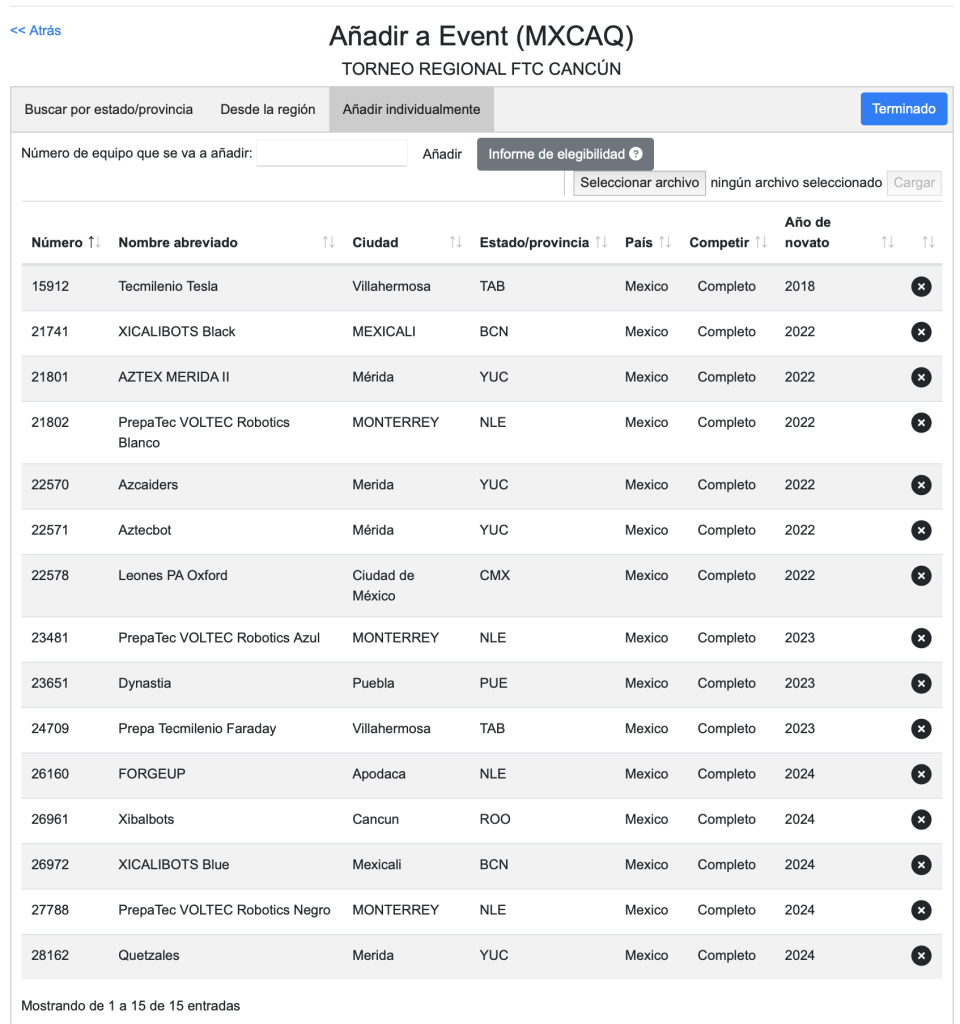Viewport: 960px width, 1024px height.
Task: Switch to Desde la región tab
Action: tap(268, 110)
